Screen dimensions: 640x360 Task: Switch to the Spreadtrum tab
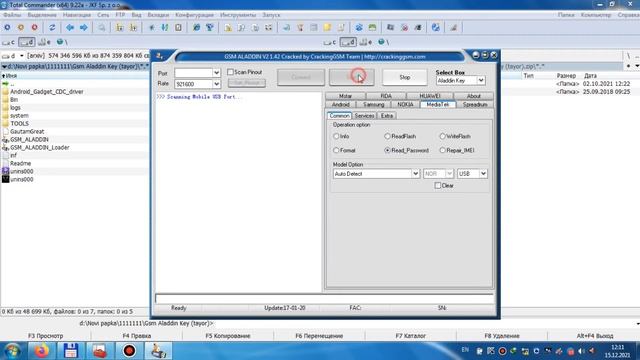pos(475,104)
